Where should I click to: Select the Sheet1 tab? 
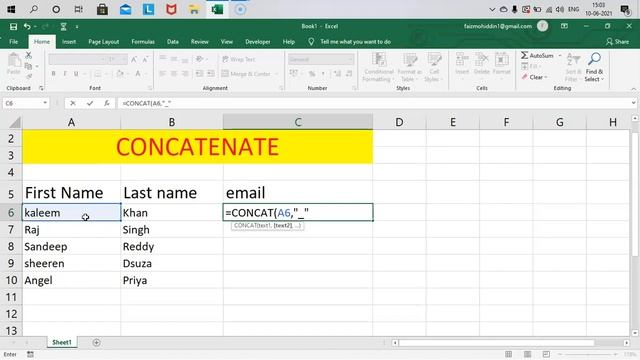[x=62, y=342]
